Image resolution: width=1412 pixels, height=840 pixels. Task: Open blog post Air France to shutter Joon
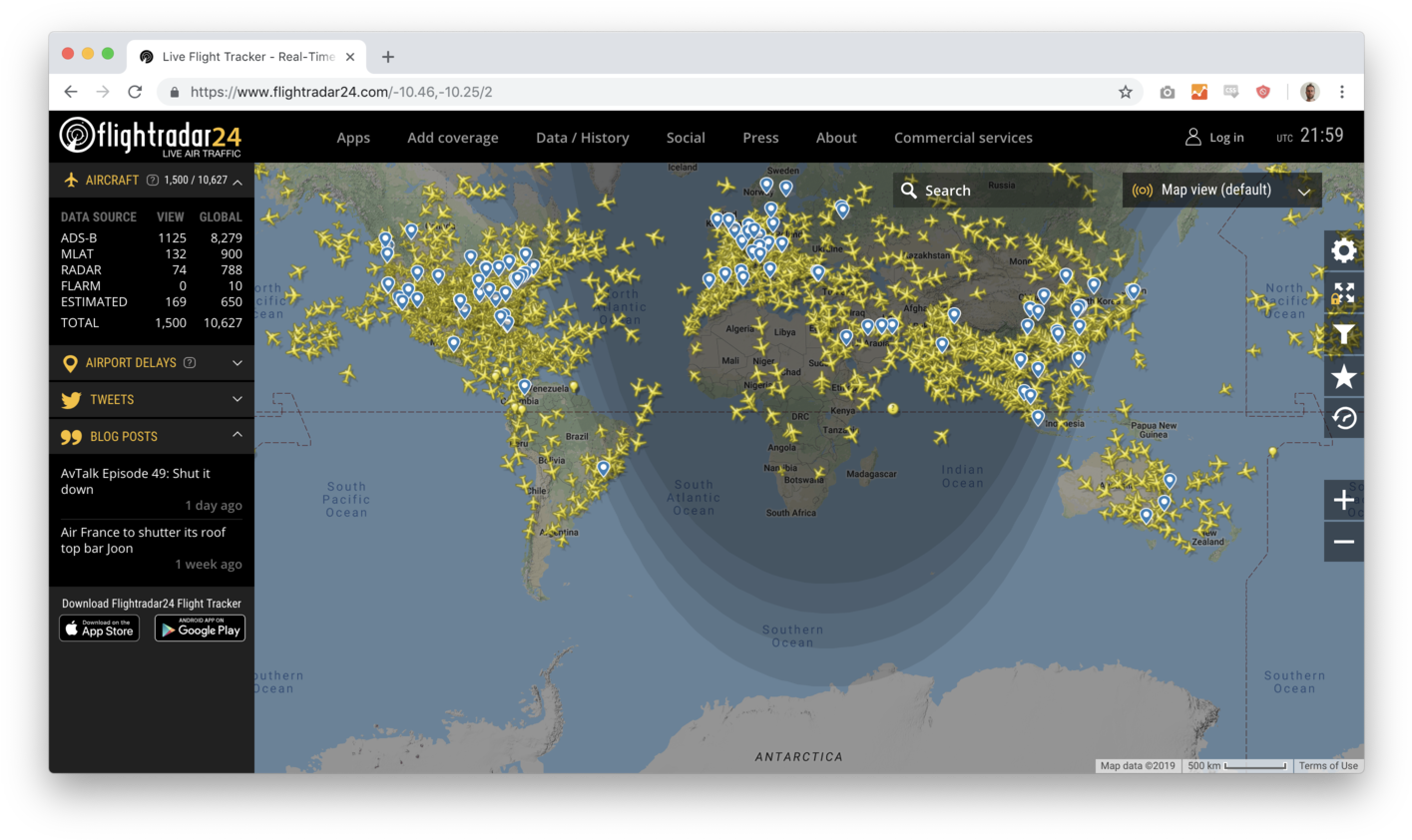[x=144, y=540]
